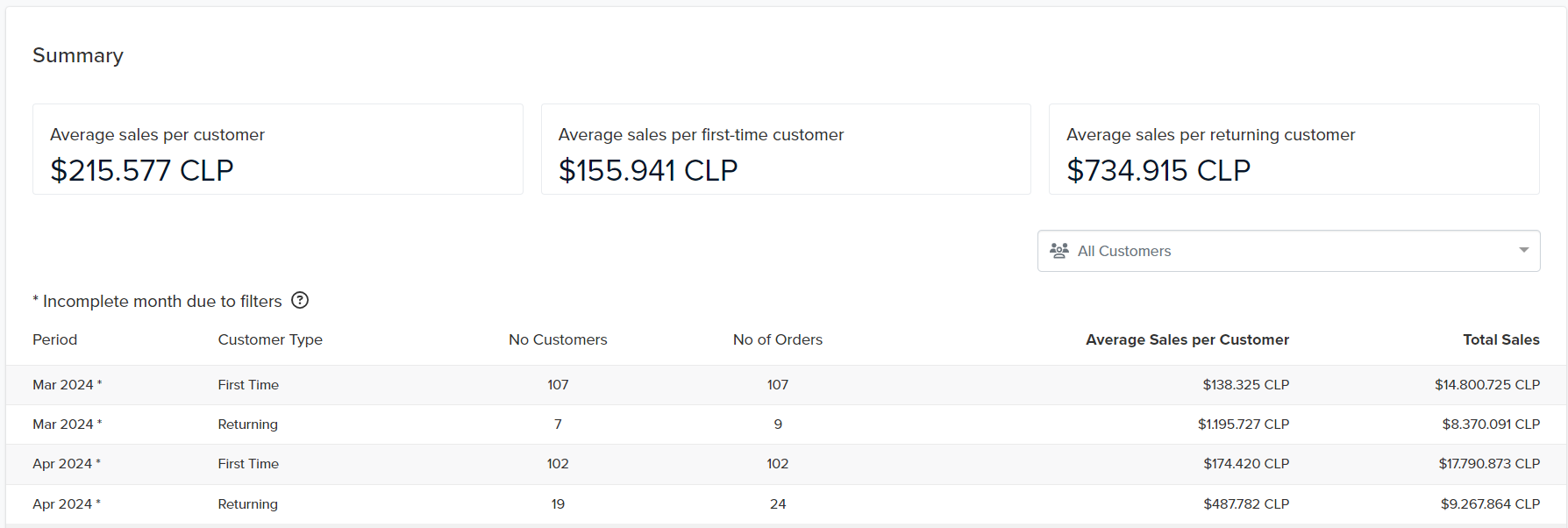Select the $9.267.864 CLP total sales value
Viewport: 1568px width, 528px height.
(1489, 504)
